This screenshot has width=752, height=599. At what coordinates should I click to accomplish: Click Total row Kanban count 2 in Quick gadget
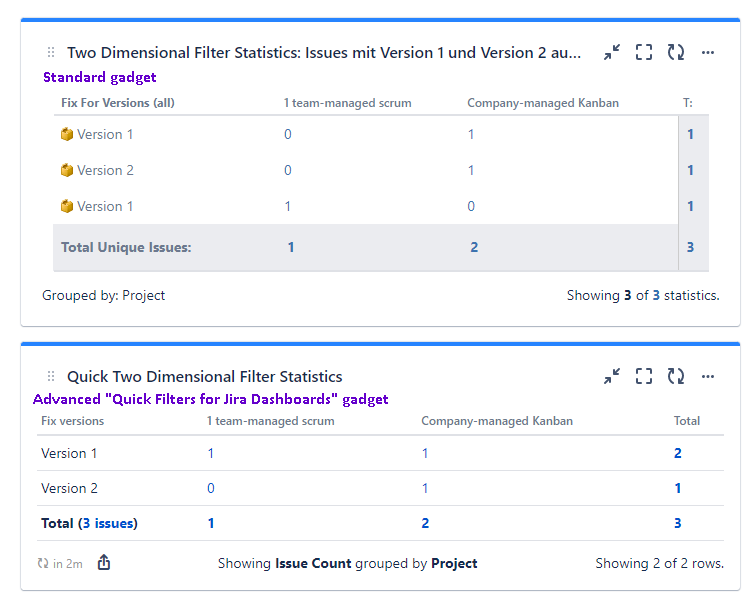(x=425, y=523)
